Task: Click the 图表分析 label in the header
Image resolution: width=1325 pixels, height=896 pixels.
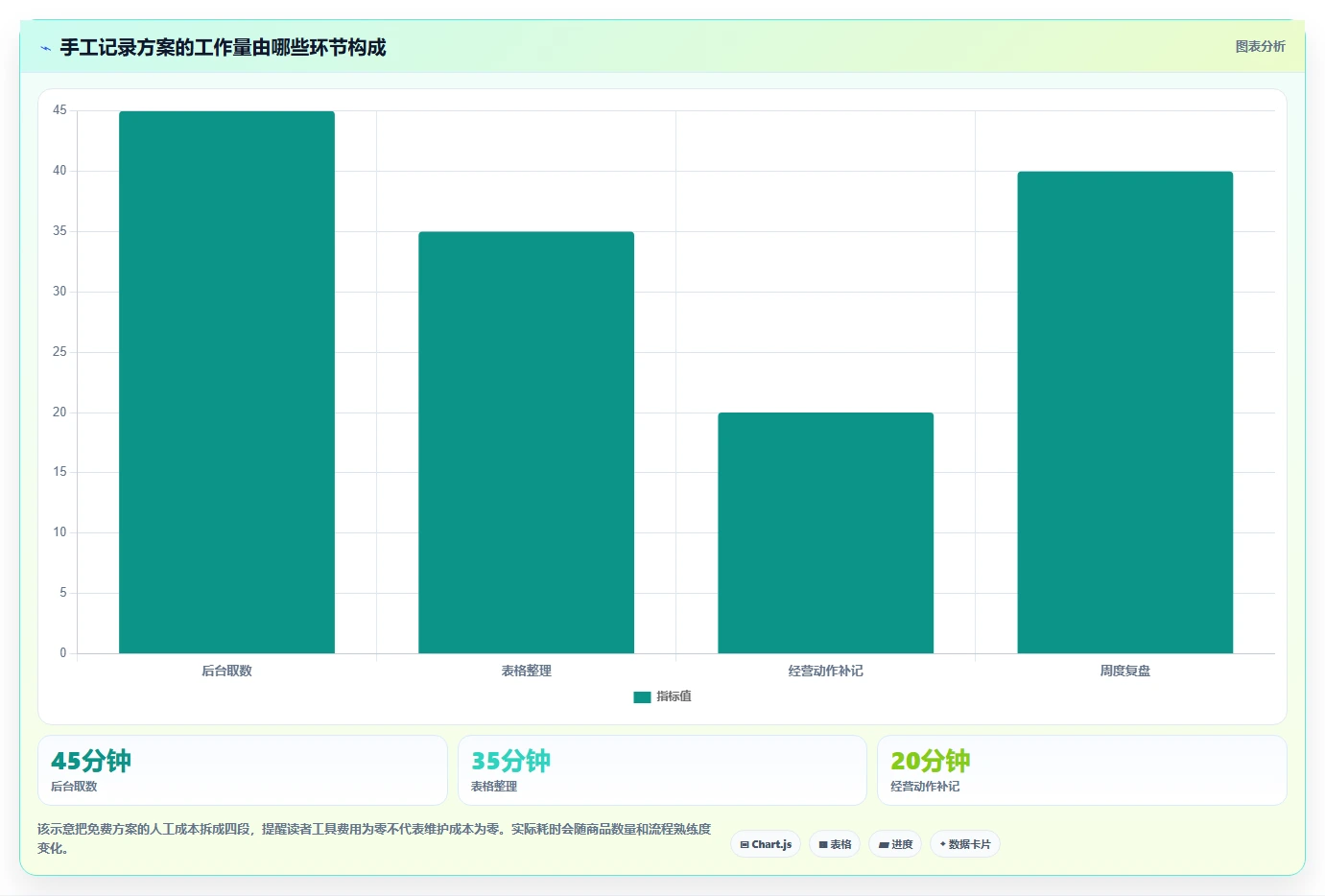Action: 1260,46
